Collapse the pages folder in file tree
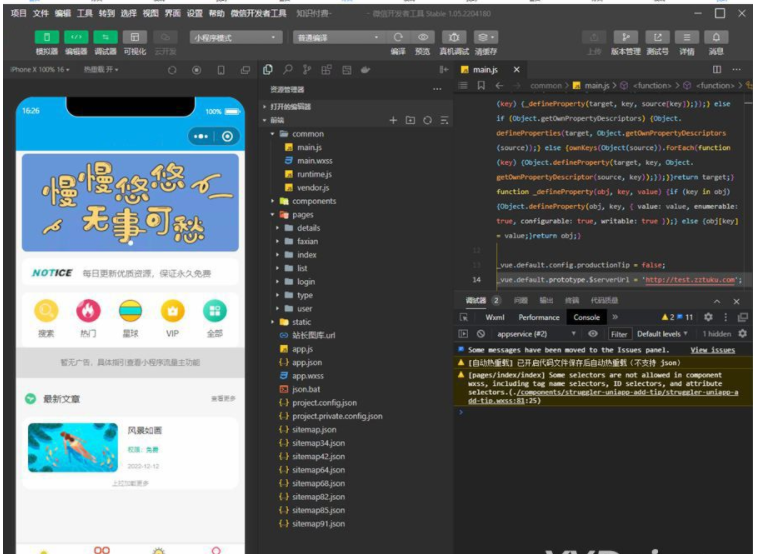 tap(302, 215)
